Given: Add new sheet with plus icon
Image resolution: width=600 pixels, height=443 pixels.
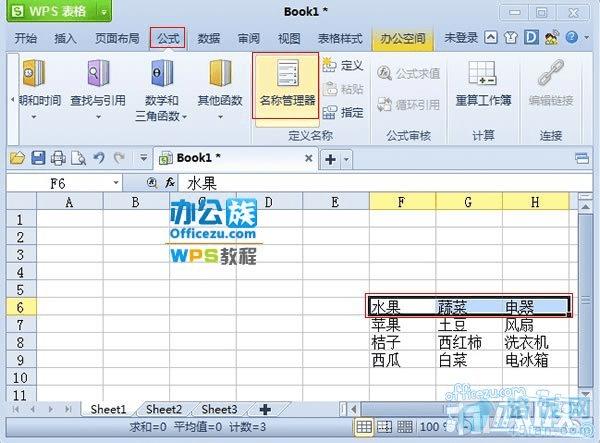Looking at the screenshot, I should (x=265, y=409).
